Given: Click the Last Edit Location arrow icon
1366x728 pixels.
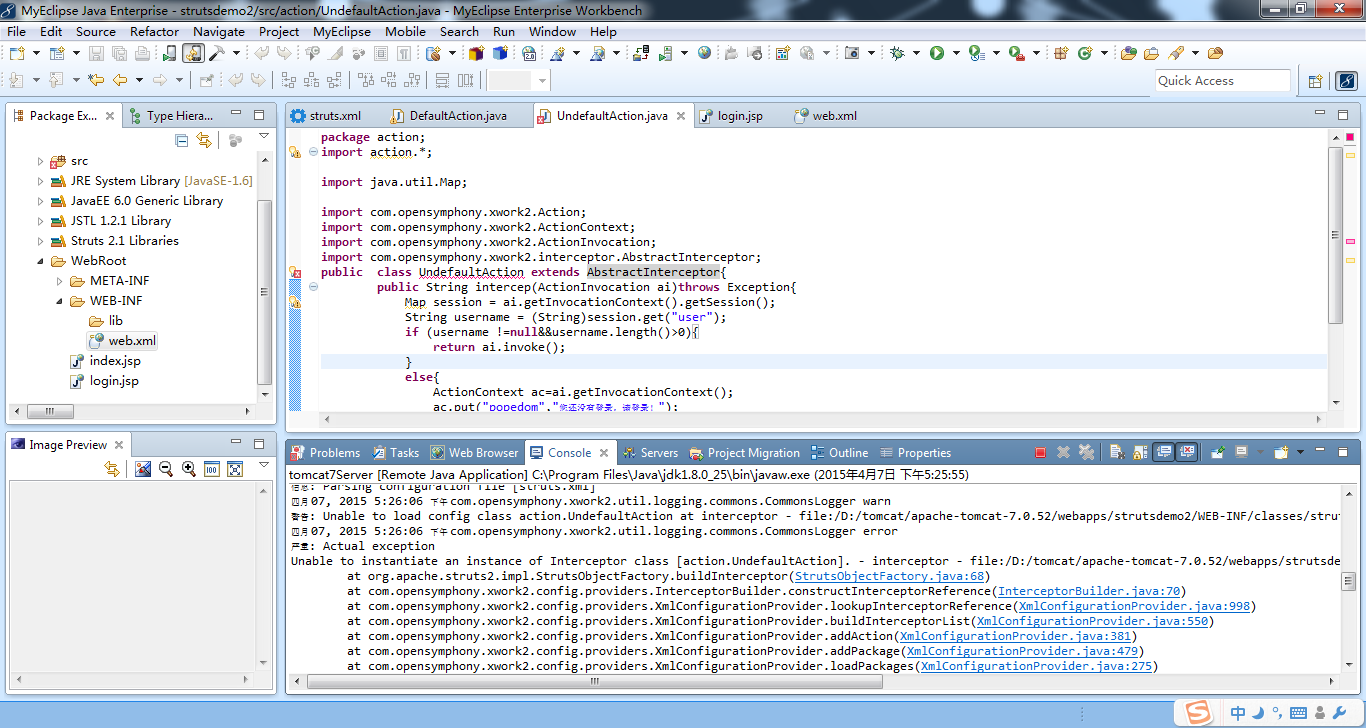Looking at the screenshot, I should pyautogui.click(x=96, y=80).
